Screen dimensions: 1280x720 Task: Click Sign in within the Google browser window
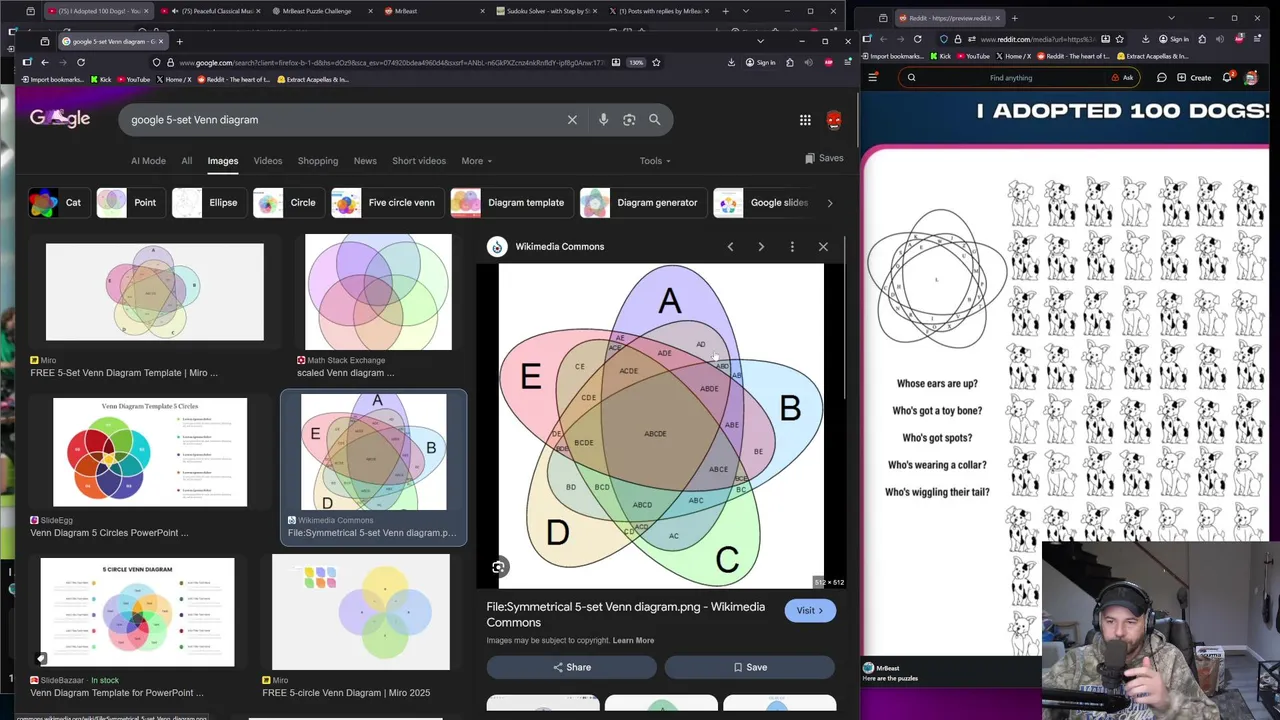760,62
